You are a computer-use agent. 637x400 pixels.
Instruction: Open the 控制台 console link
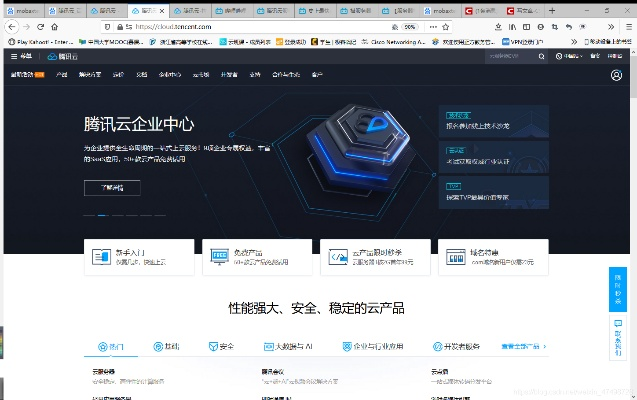pos(615,56)
